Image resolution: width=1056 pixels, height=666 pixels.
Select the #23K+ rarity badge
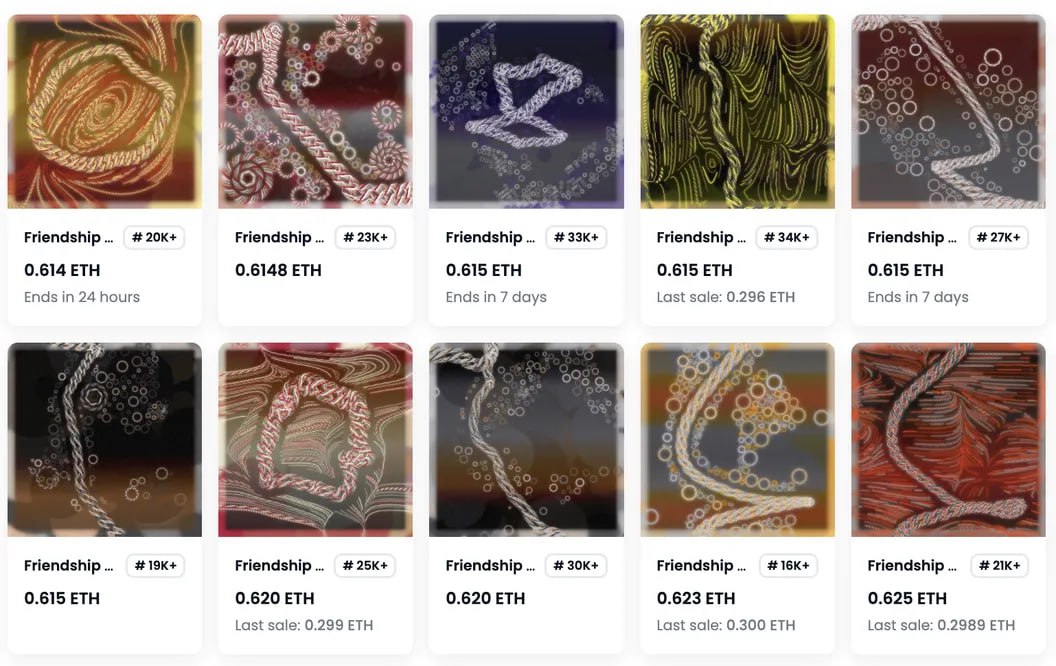[365, 237]
